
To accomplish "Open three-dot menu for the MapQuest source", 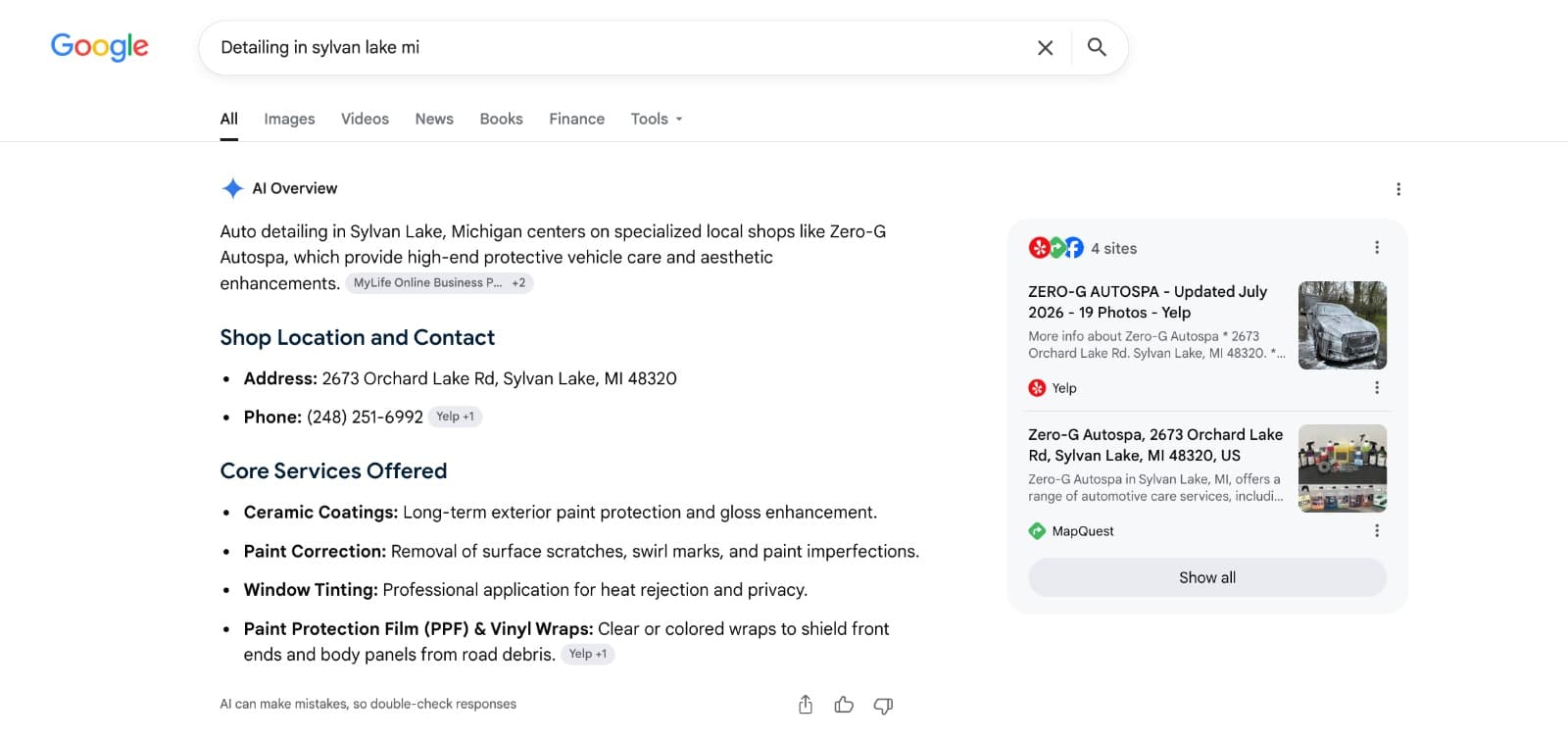I will (1377, 531).
